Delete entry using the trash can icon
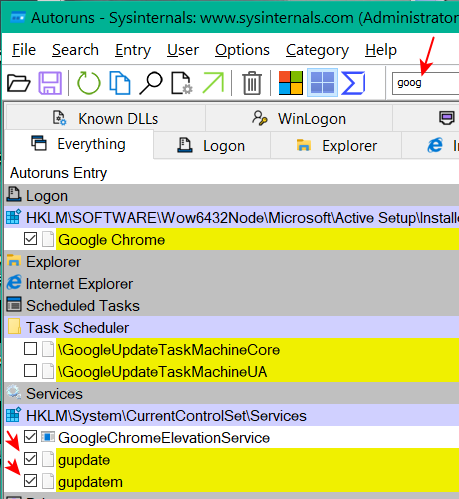The height and width of the screenshot is (499, 459). click(252, 83)
